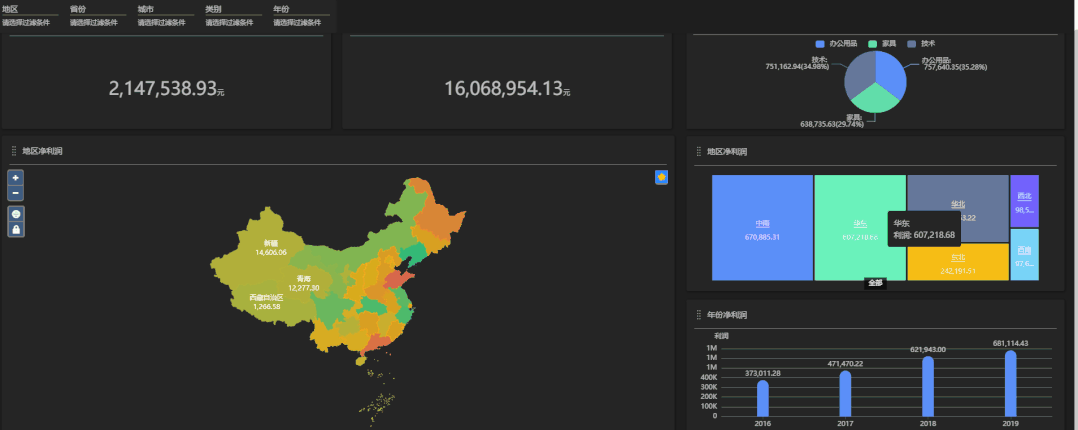Click the 全部 breadcrumb under the treemap
Image resolution: width=1078 pixels, height=430 pixels.
click(875, 283)
